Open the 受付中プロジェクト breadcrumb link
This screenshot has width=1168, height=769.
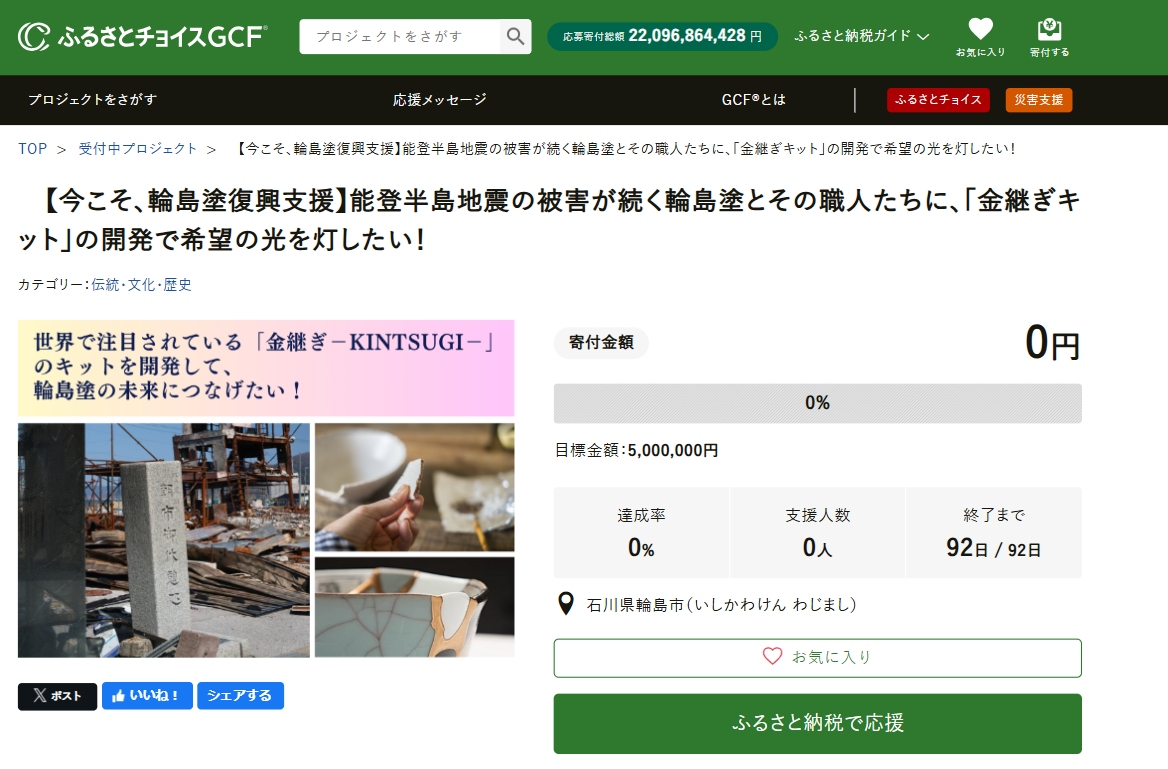click(x=138, y=149)
